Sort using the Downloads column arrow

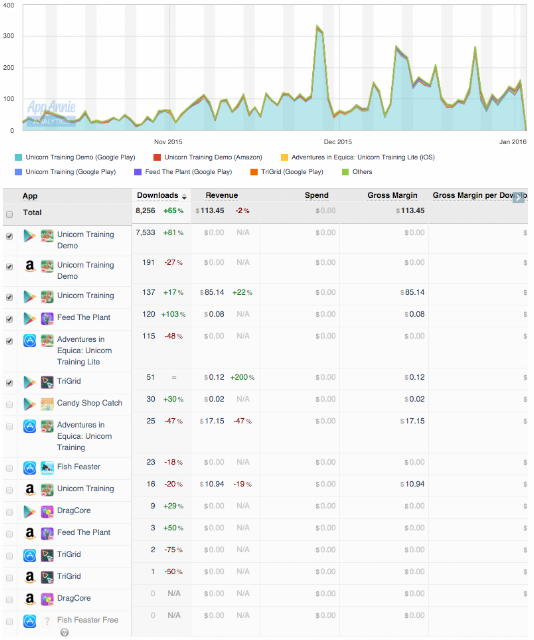184,196
